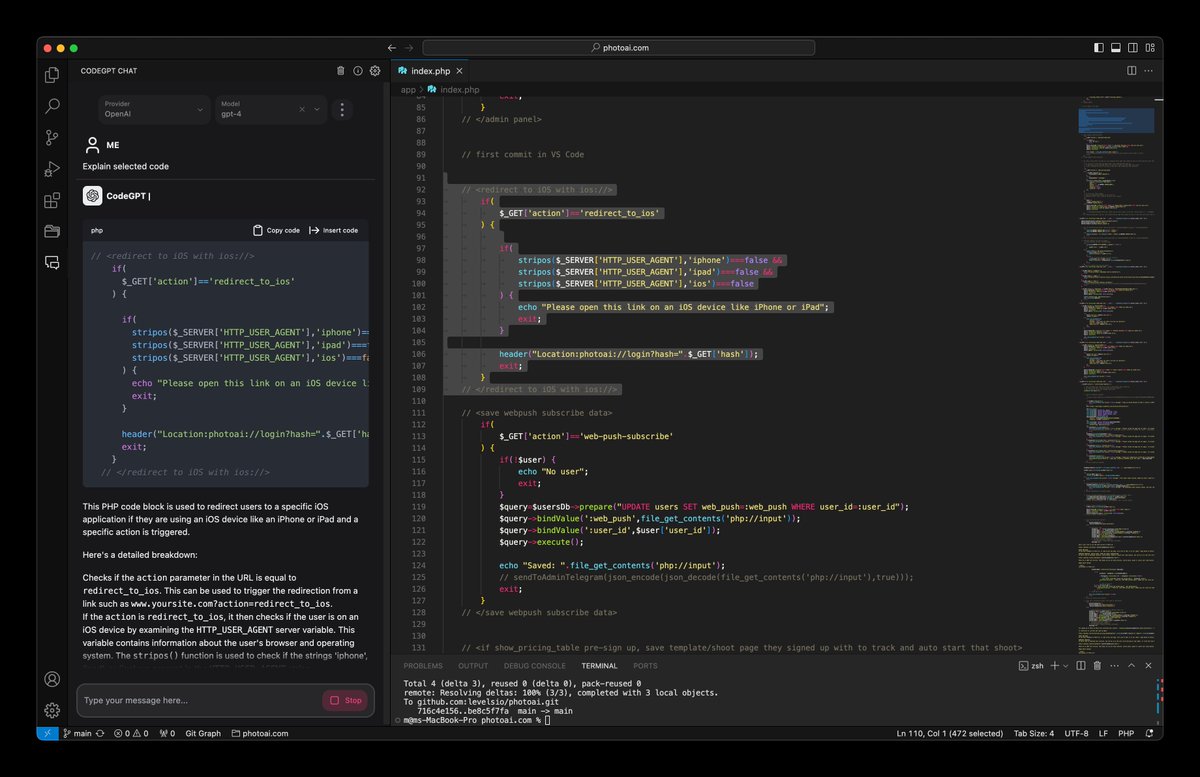The width and height of the screenshot is (1200, 777).
Task: Go back with the left arrow in title bar
Action: 392,47
